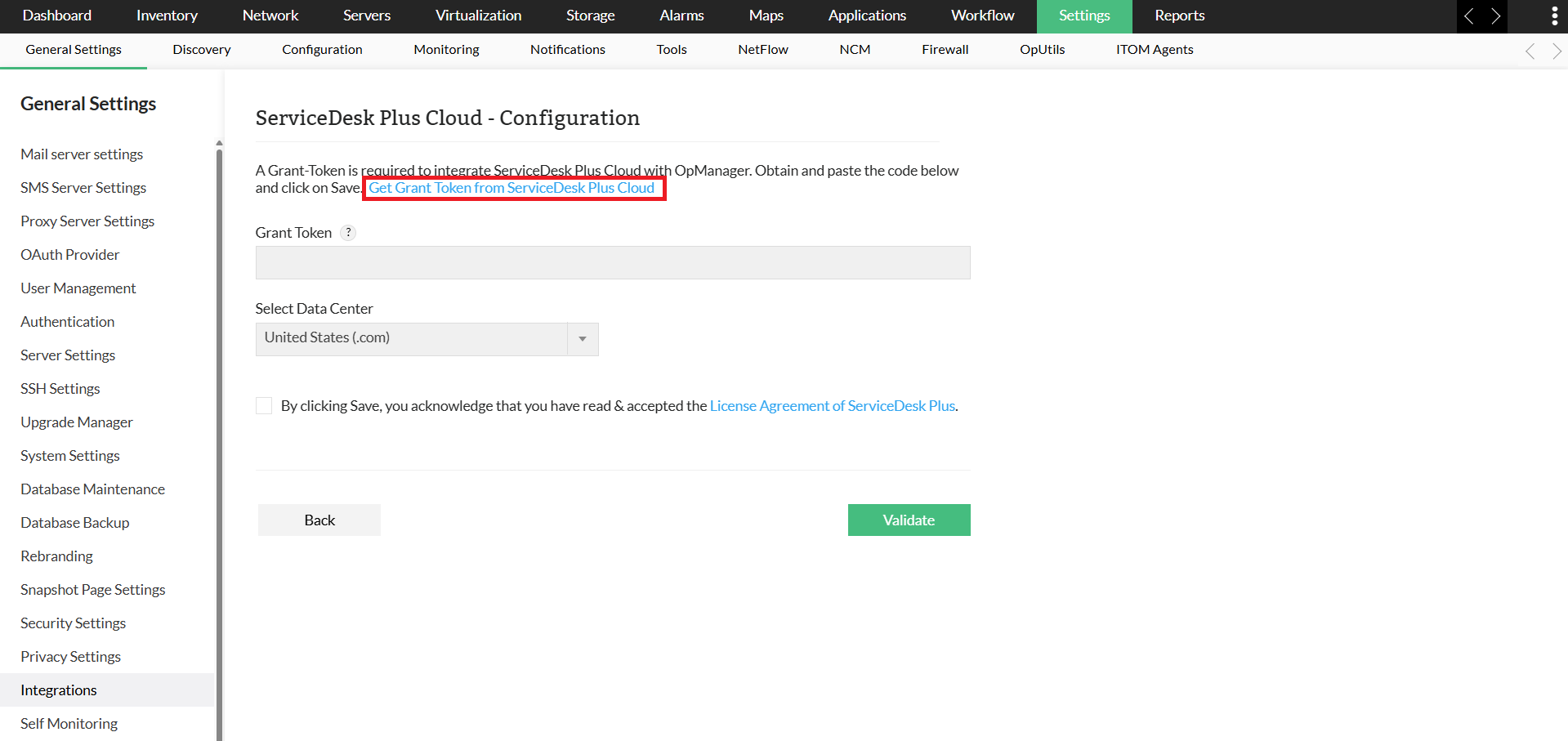The image size is (1568, 741).
Task: Go to the Inventory tab
Action: coord(167,16)
